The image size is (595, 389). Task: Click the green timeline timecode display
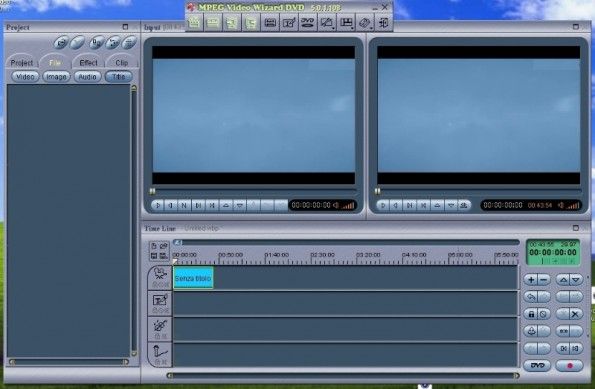pyautogui.click(x=553, y=252)
